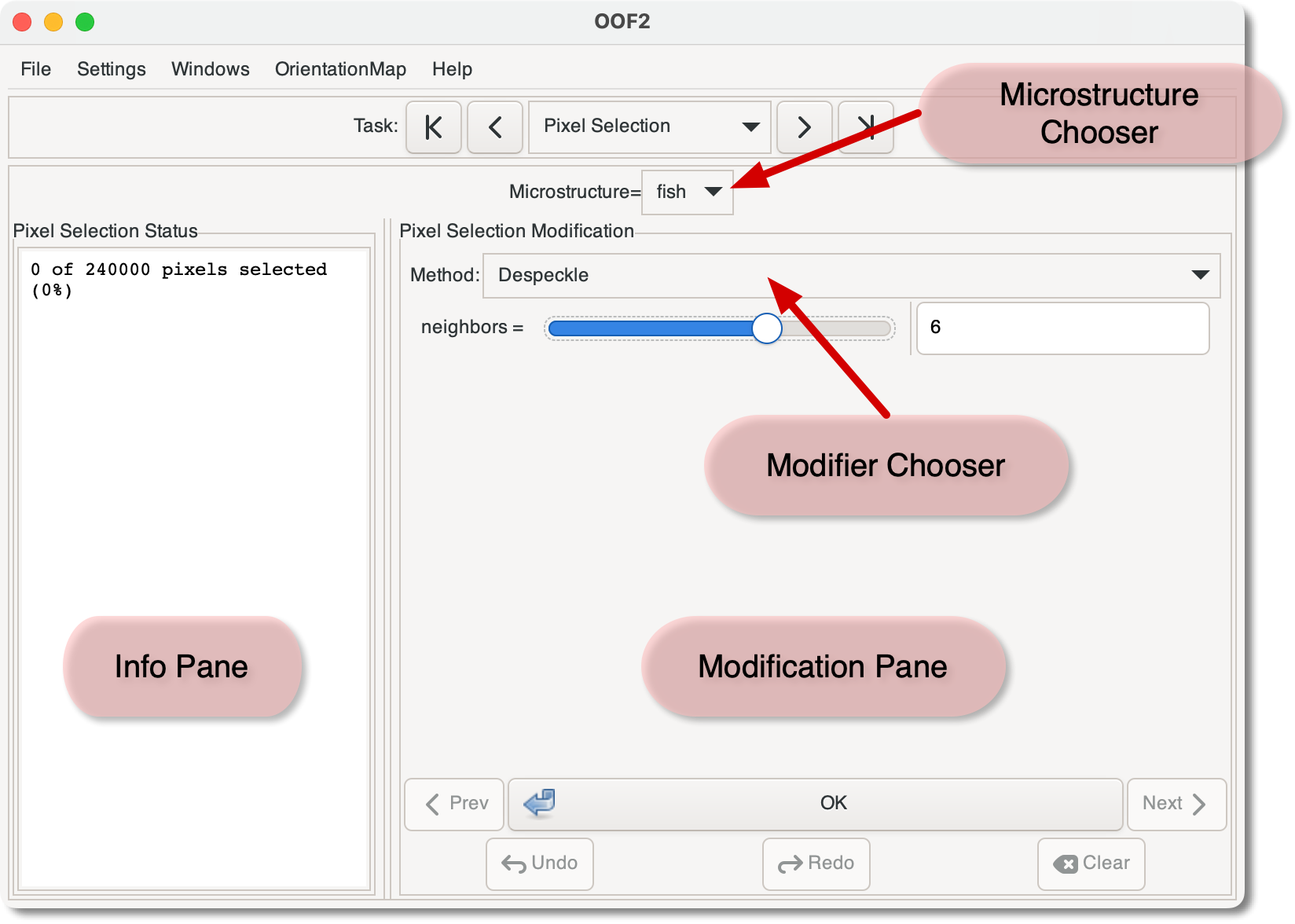Click the neighbors value input field
The image size is (1295, 924).
coord(1062,328)
